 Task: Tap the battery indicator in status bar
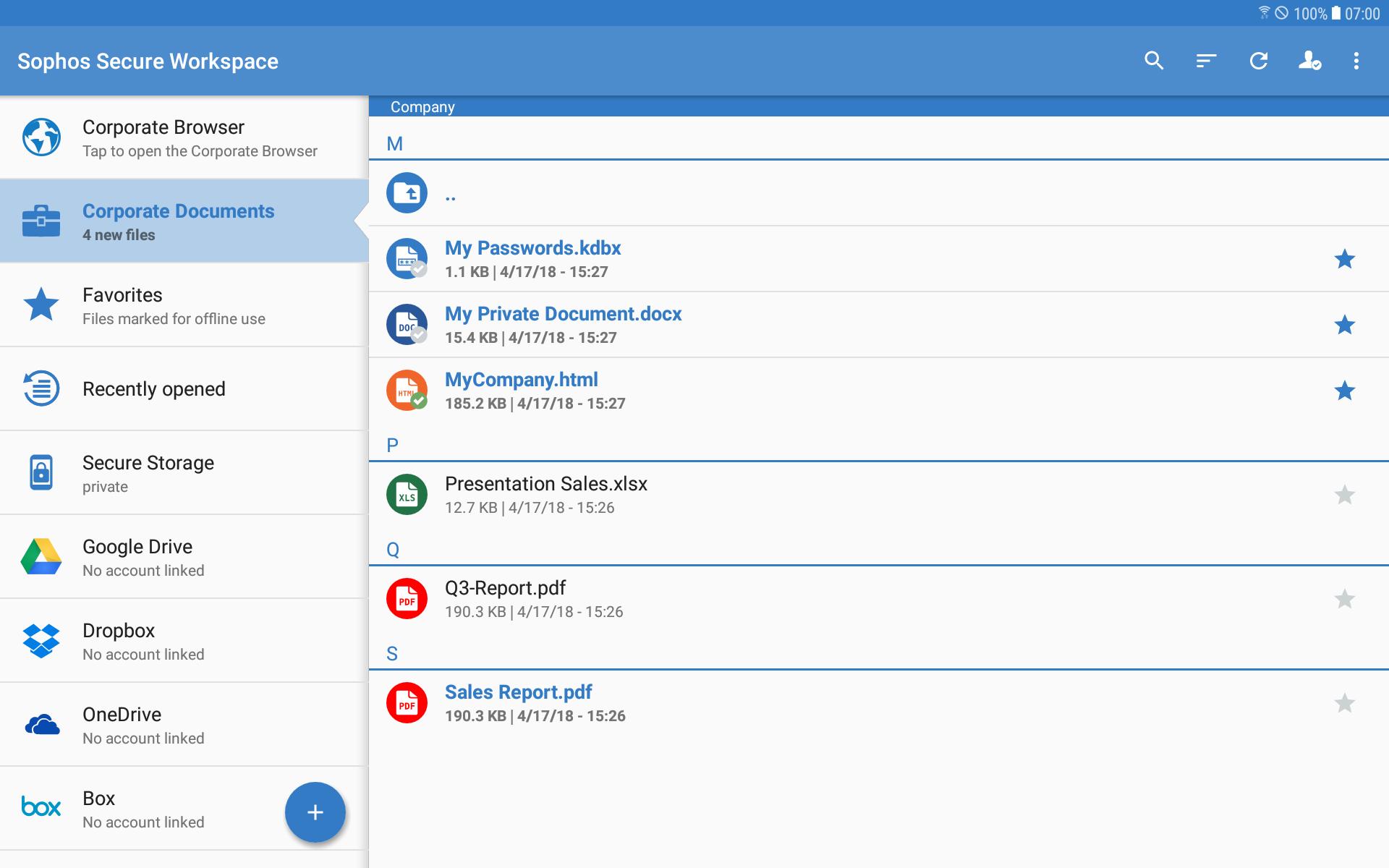tap(1336, 13)
